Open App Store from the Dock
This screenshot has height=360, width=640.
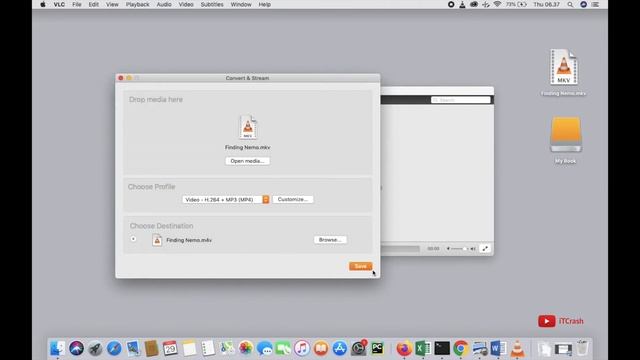coord(340,348)
